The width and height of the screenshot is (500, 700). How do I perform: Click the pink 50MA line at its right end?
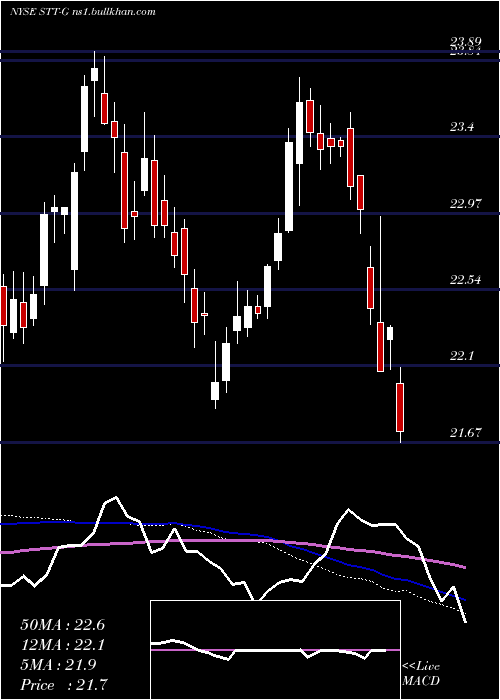pyautogui.click(x=464, y=567)
